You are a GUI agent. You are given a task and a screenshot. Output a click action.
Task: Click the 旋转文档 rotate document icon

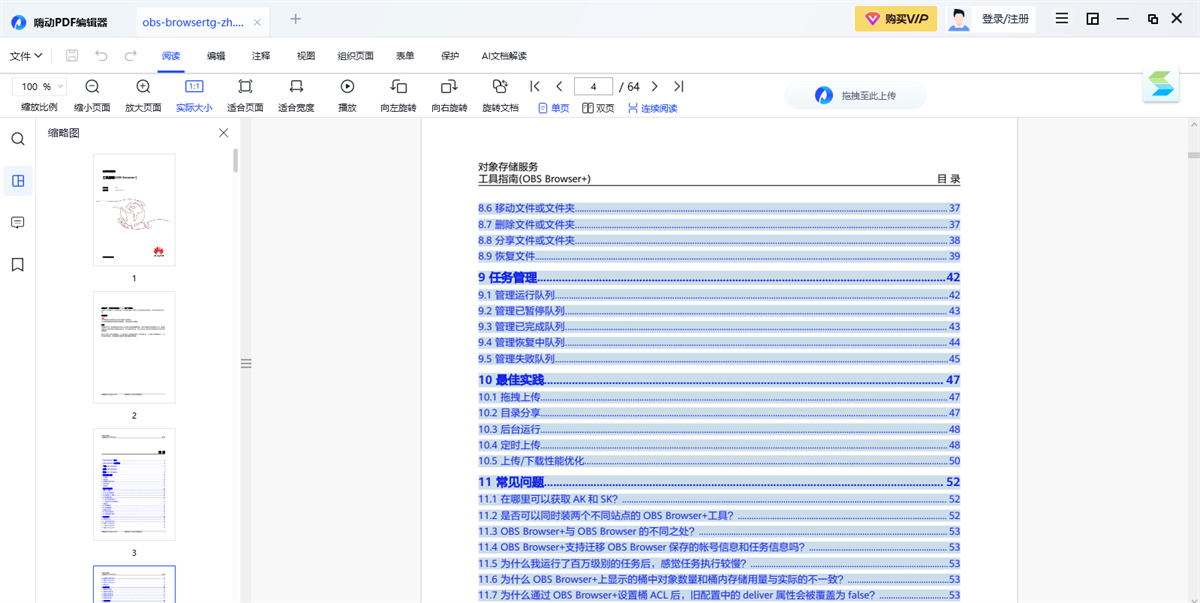[x=499, y=88]
